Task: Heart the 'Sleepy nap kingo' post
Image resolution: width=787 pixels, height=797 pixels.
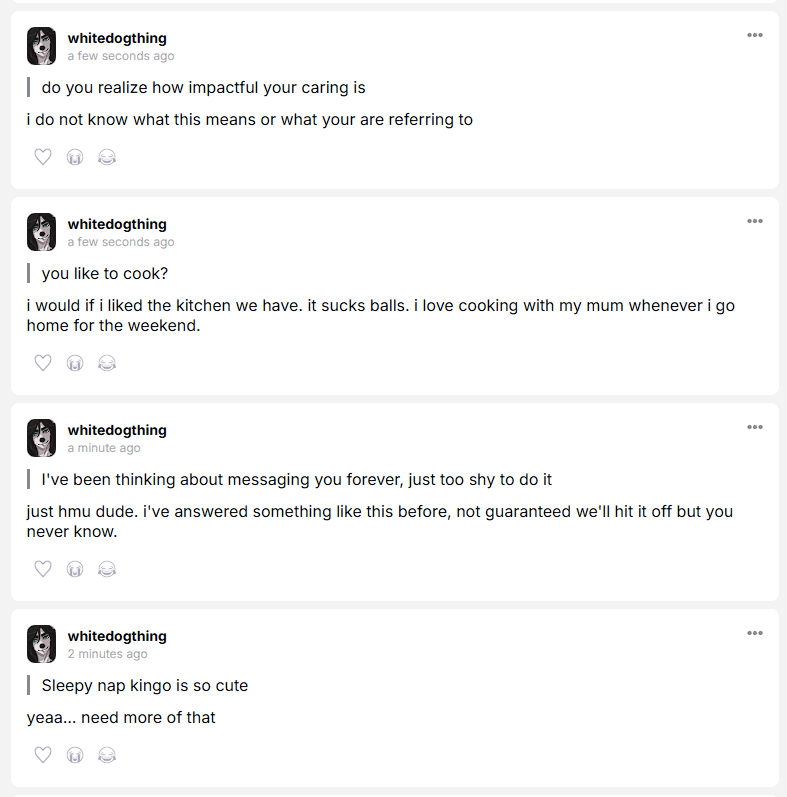Action: tap(43, 755)
